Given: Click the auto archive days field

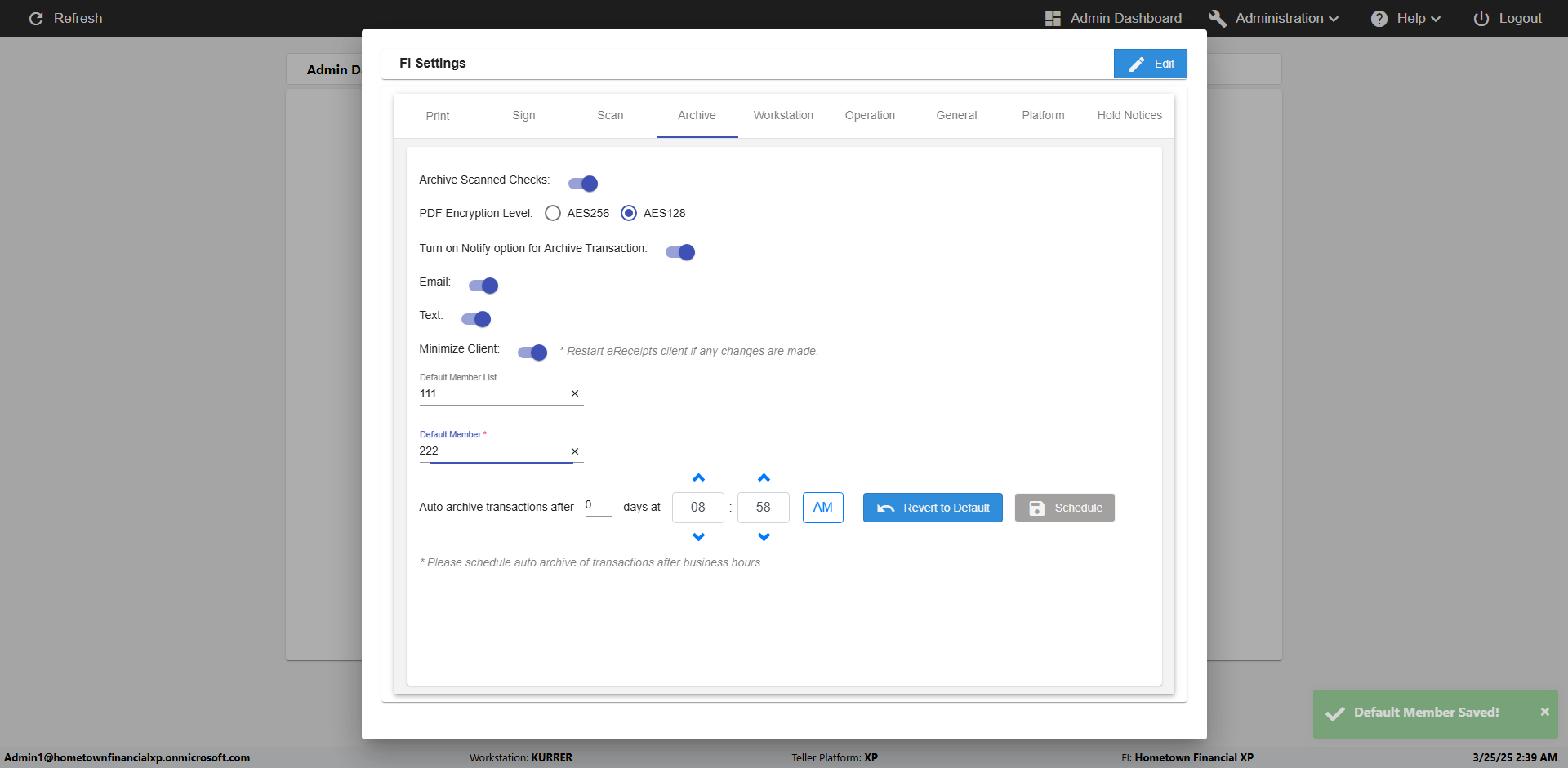Looking at the screenshot, I should pyautogui.click(x=599, y=506).
